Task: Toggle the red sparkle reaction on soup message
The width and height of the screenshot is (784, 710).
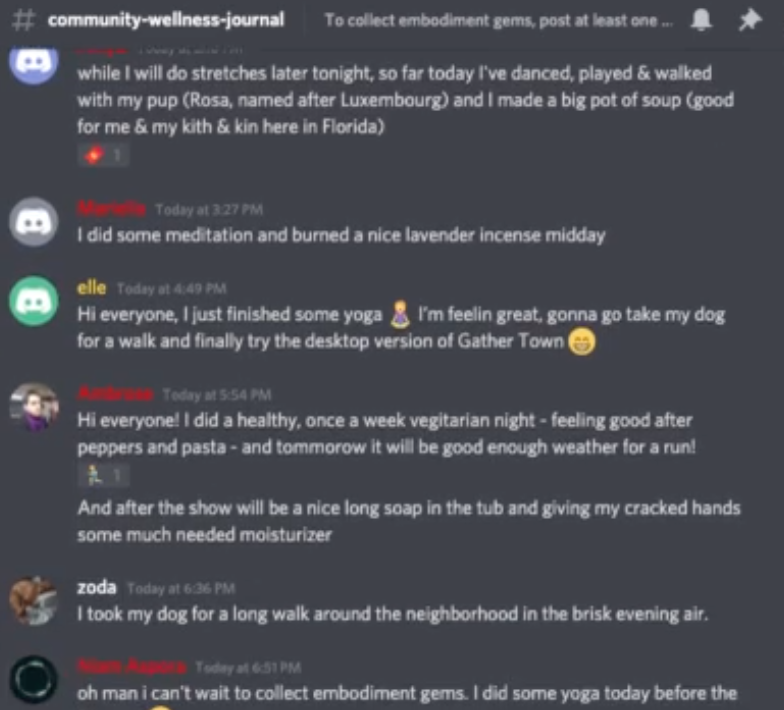Action: point(104,155)
